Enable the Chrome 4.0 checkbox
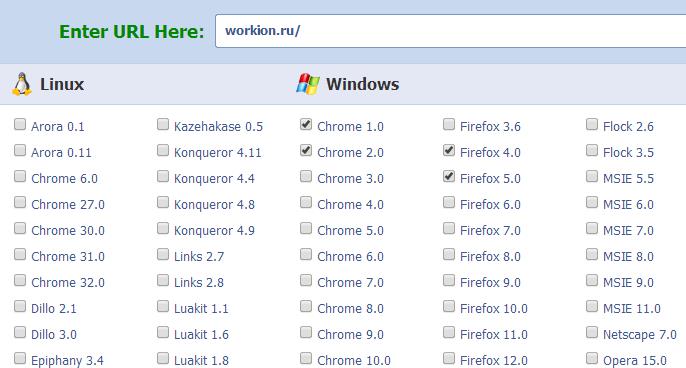 point(306,202)
